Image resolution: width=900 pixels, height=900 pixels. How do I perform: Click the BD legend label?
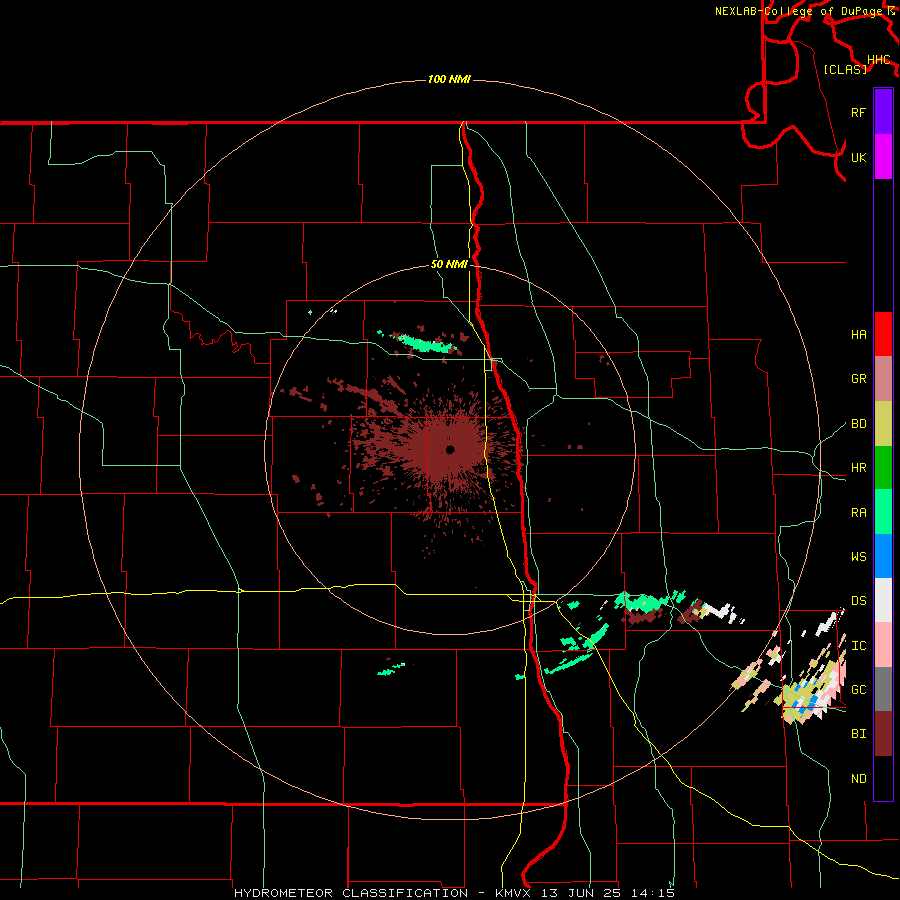pyautogui.click(x=858, y=424)
